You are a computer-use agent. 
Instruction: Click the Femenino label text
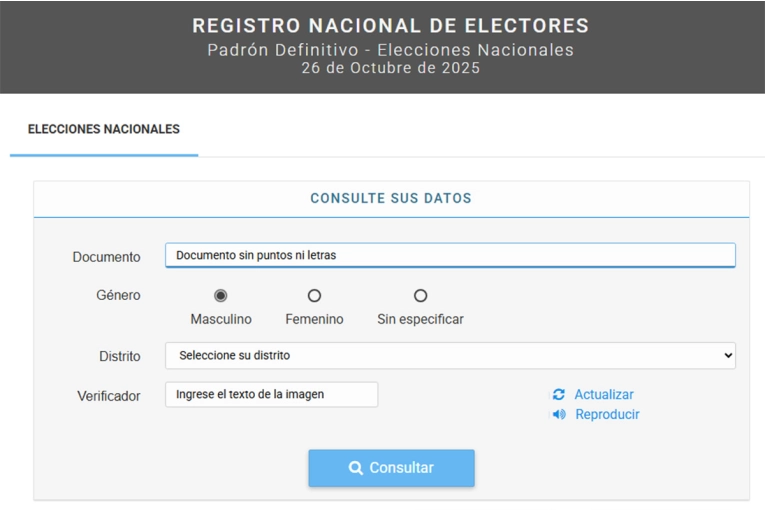314,320
